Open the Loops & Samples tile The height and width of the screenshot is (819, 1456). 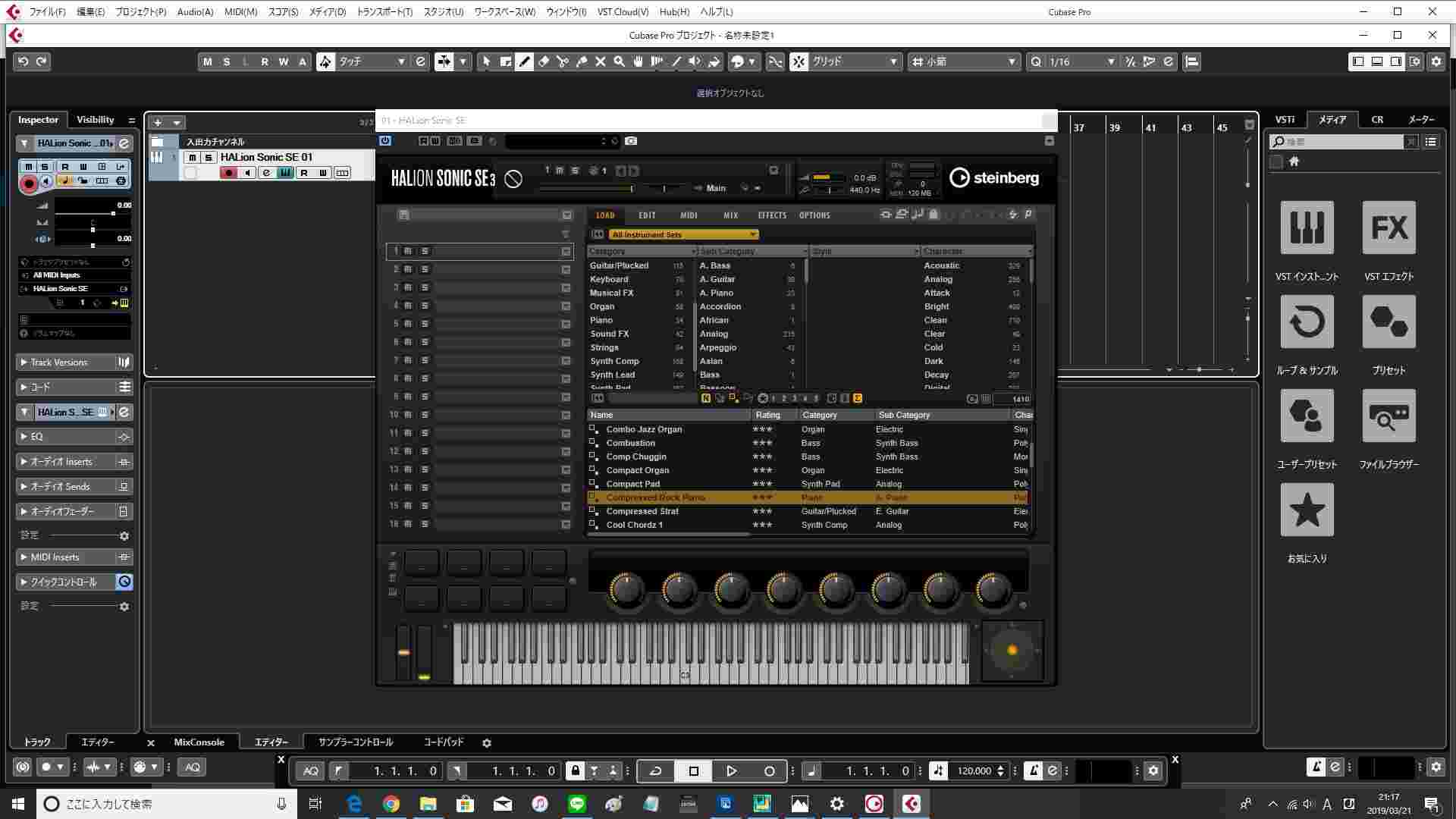[1307, 322]
